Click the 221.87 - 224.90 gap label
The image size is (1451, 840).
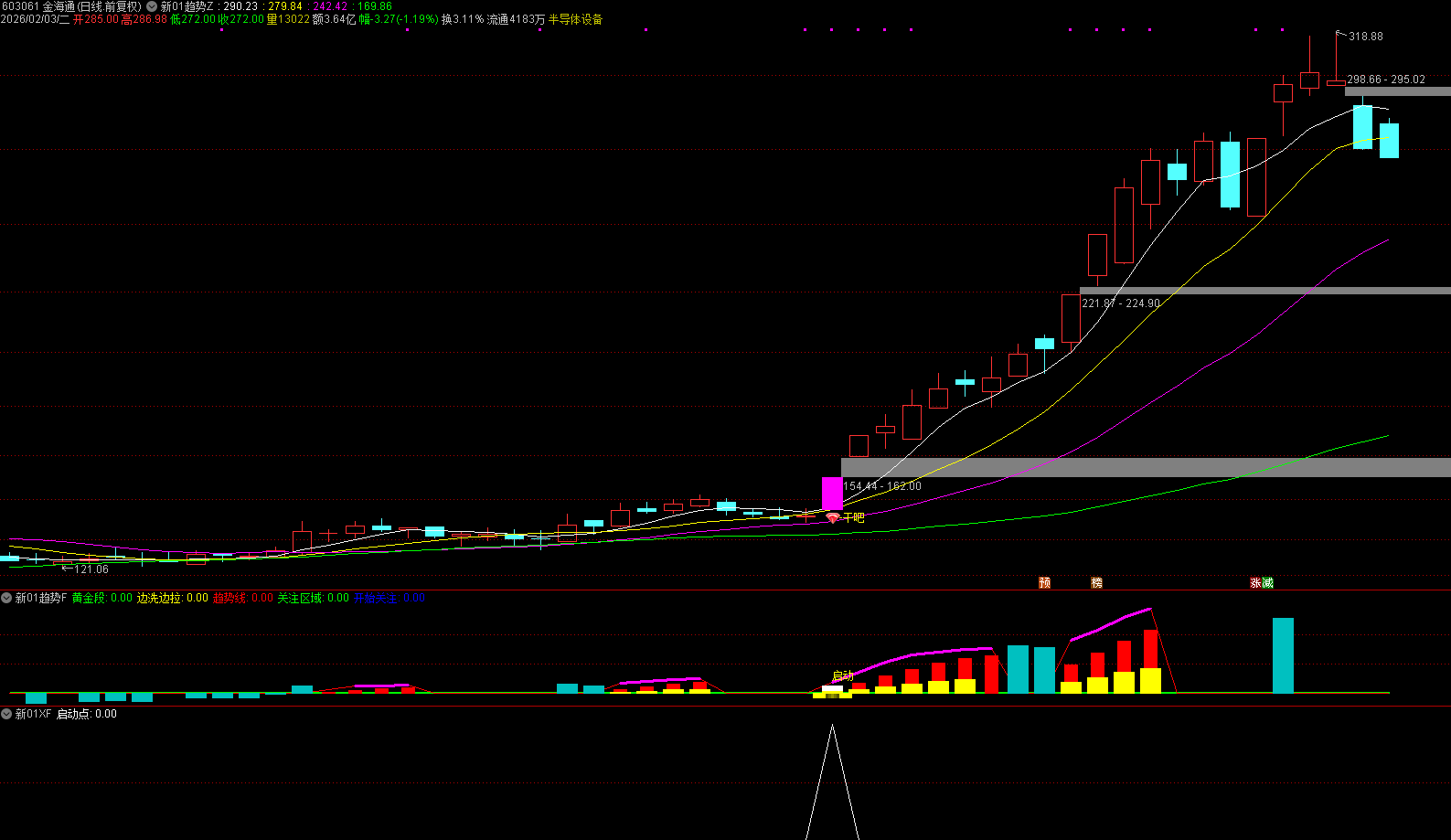(1121, 303)
